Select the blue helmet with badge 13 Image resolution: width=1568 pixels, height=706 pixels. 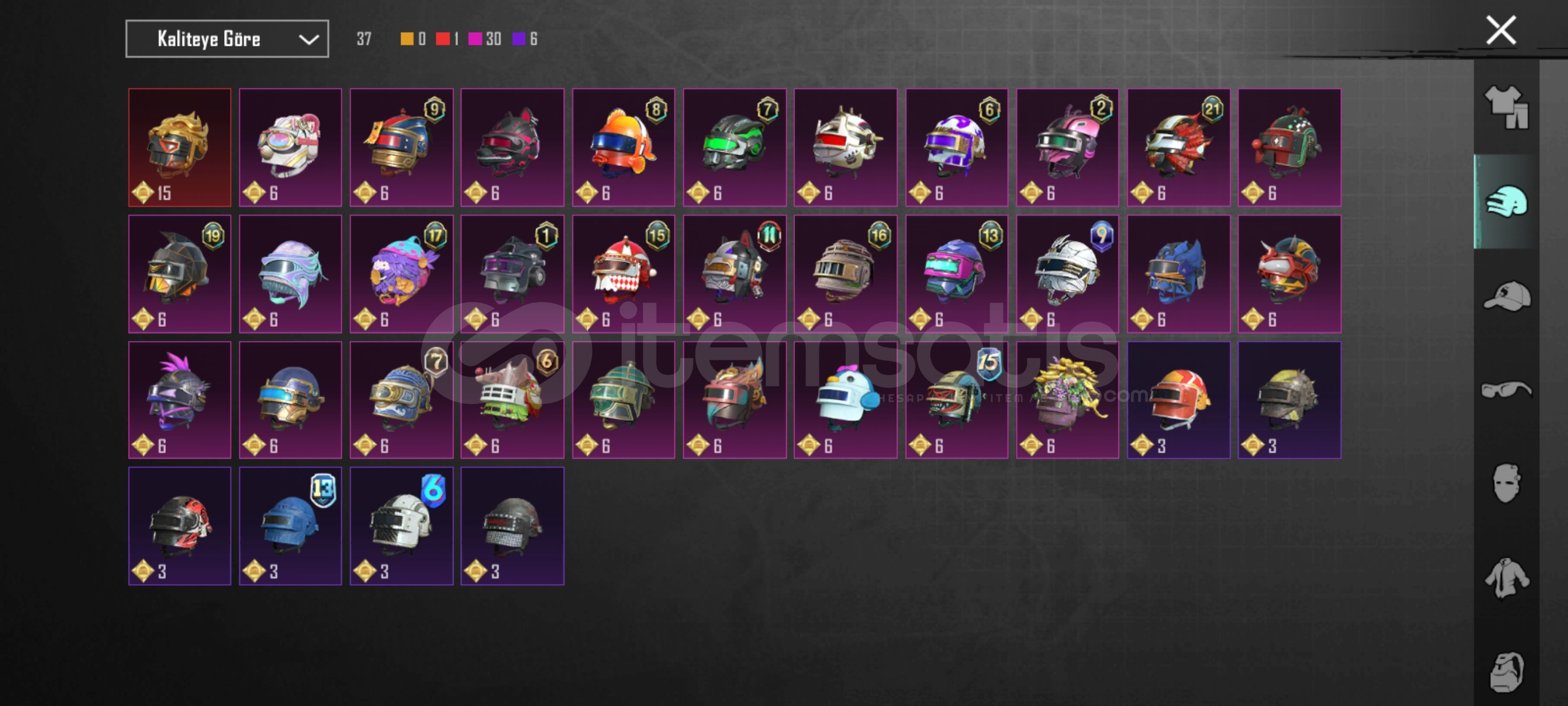click(291, 526)
